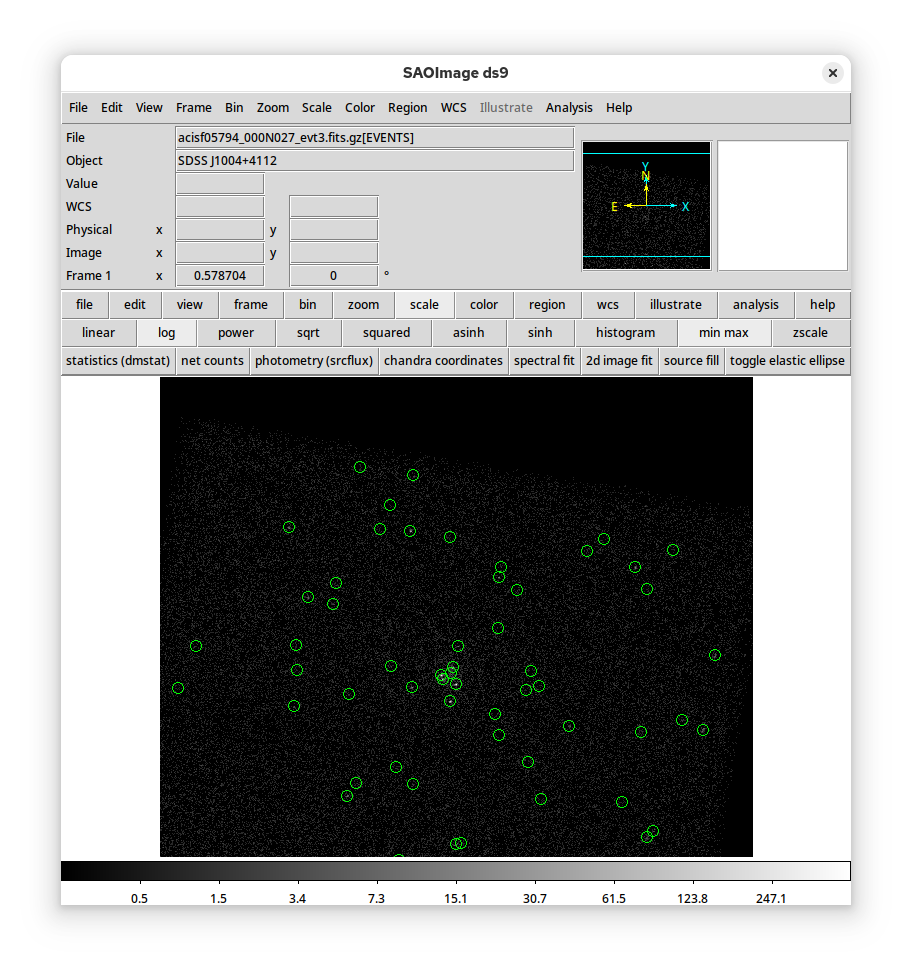The width and height of the screenshot is (912, 972).
Task: Click toggle elastic ellipse
Action: (x=787, y=361)
